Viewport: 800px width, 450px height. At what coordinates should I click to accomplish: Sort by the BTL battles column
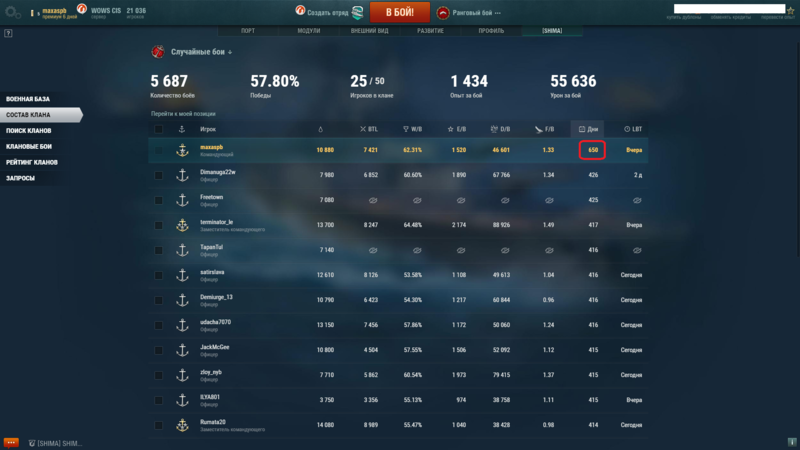coord(369,129)
